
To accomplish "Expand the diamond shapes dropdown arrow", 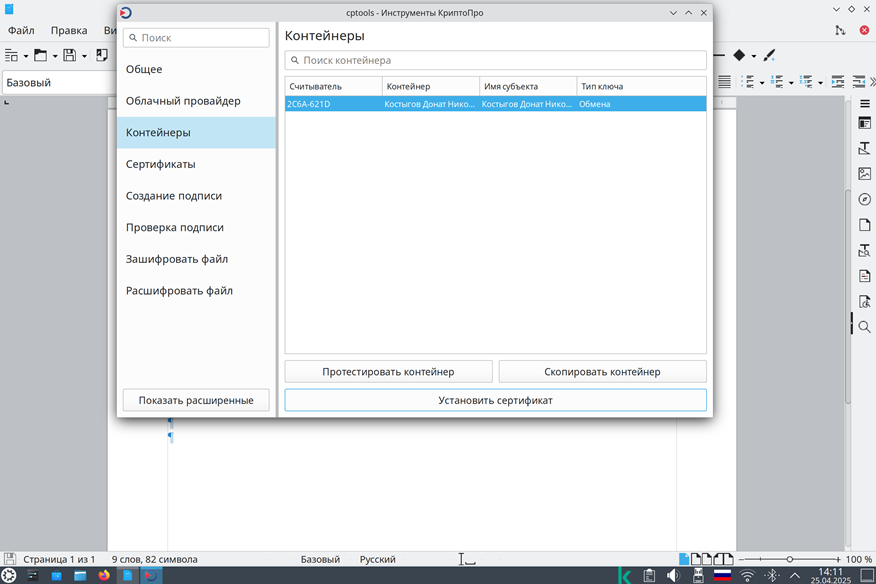I will tap(754, 55).
